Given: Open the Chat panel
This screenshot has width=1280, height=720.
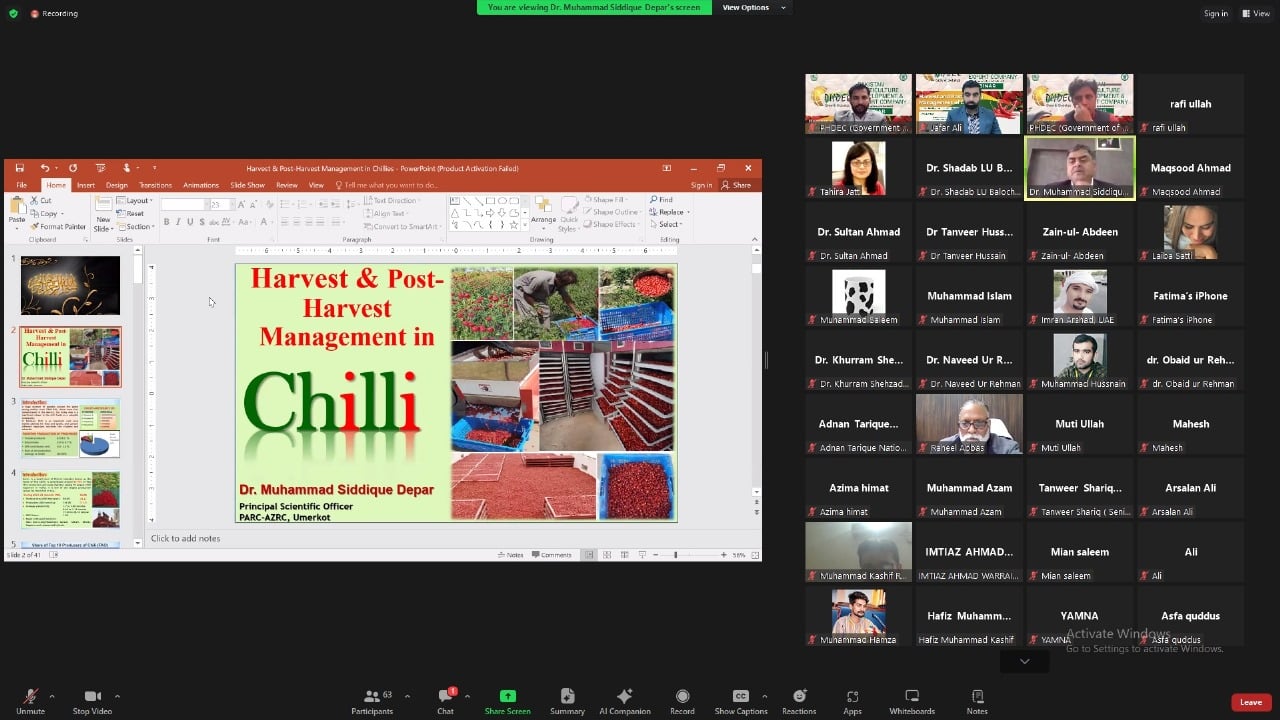Looking at the screenshot, I should [445, 700].
